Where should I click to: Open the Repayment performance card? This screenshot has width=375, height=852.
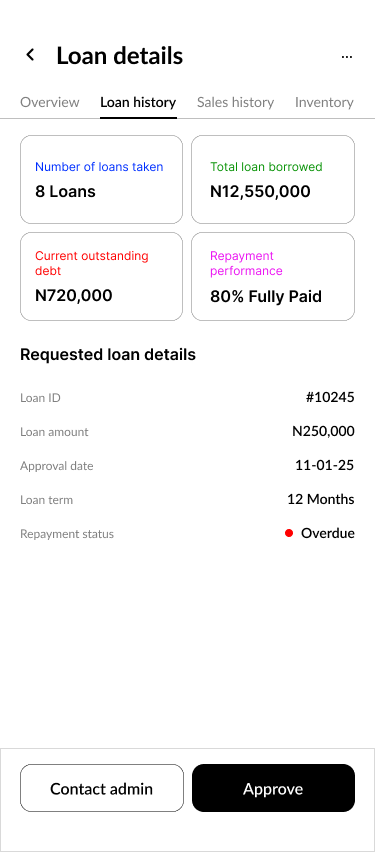pyautogui.click(x=273, y=277)
